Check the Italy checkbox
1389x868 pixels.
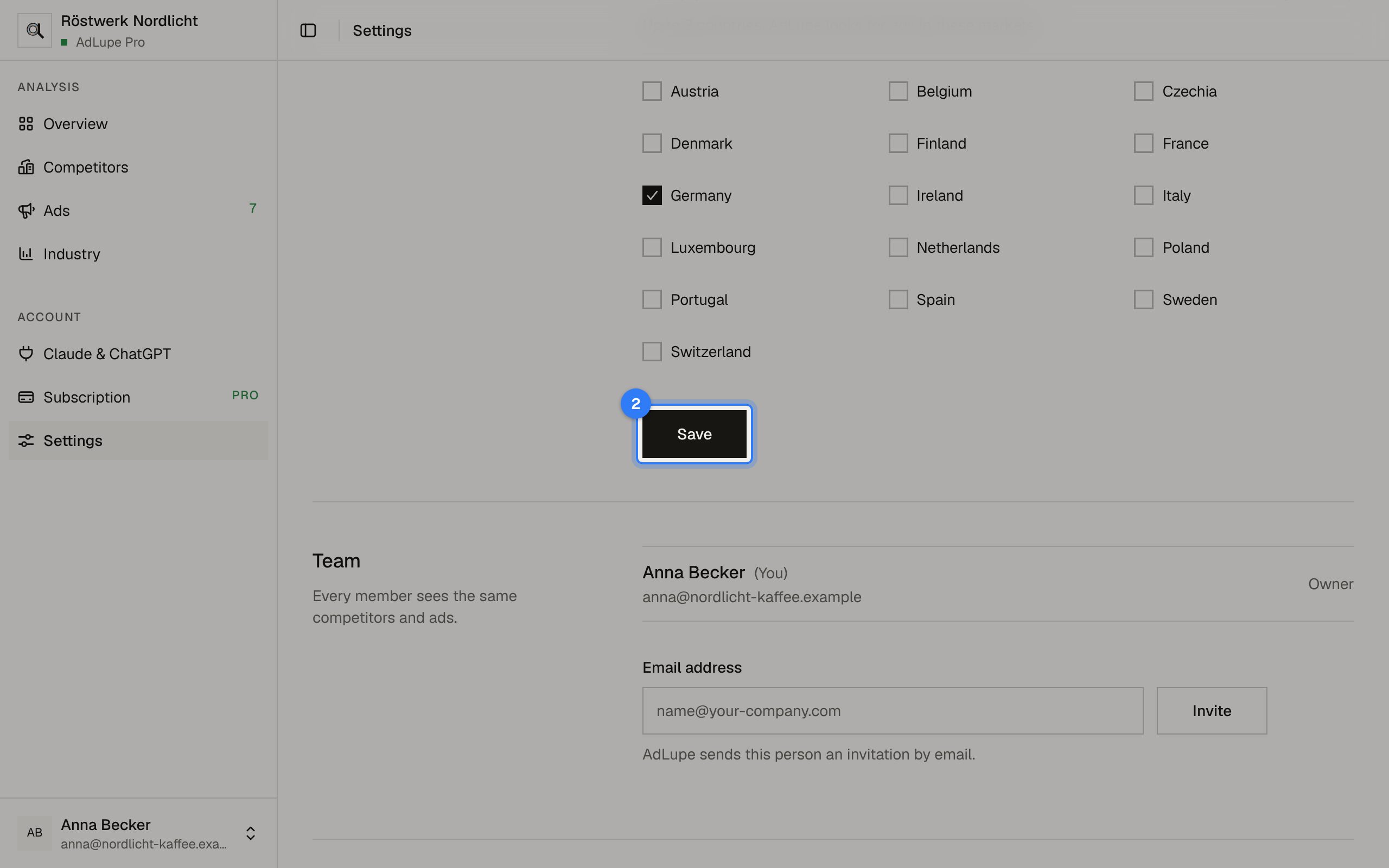(x=1143, y=195)
